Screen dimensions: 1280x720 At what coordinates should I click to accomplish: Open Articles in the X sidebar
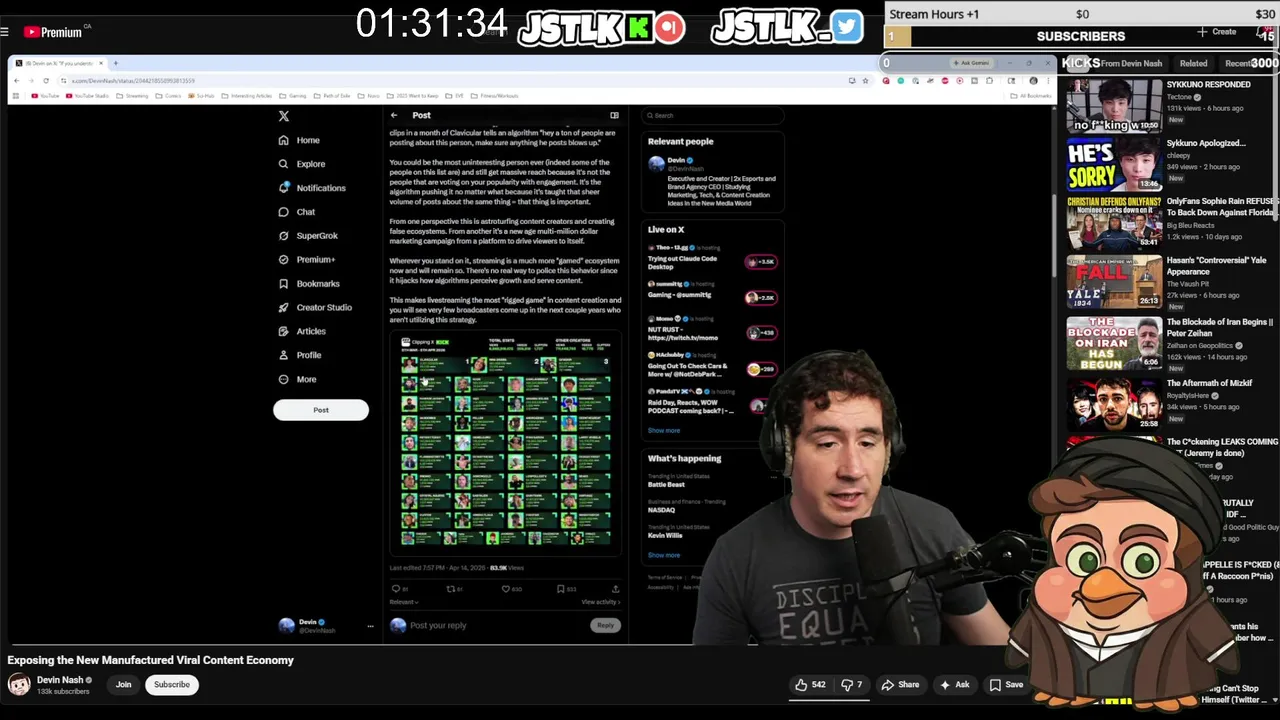[x=302, y=331]
